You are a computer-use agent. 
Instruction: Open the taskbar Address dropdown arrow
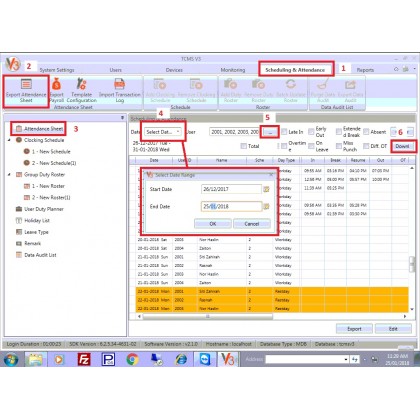click(x=346, y=359)
